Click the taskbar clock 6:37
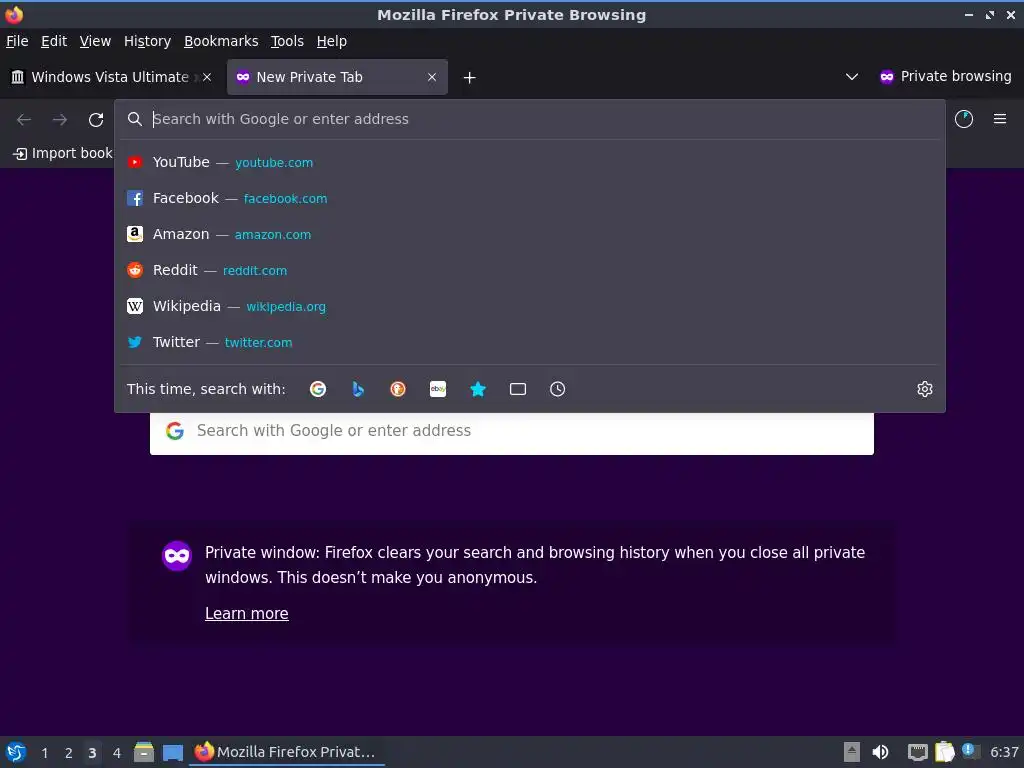This screenshot has width=1024, height=768. pyautogui.click(x=1004, y=752)
